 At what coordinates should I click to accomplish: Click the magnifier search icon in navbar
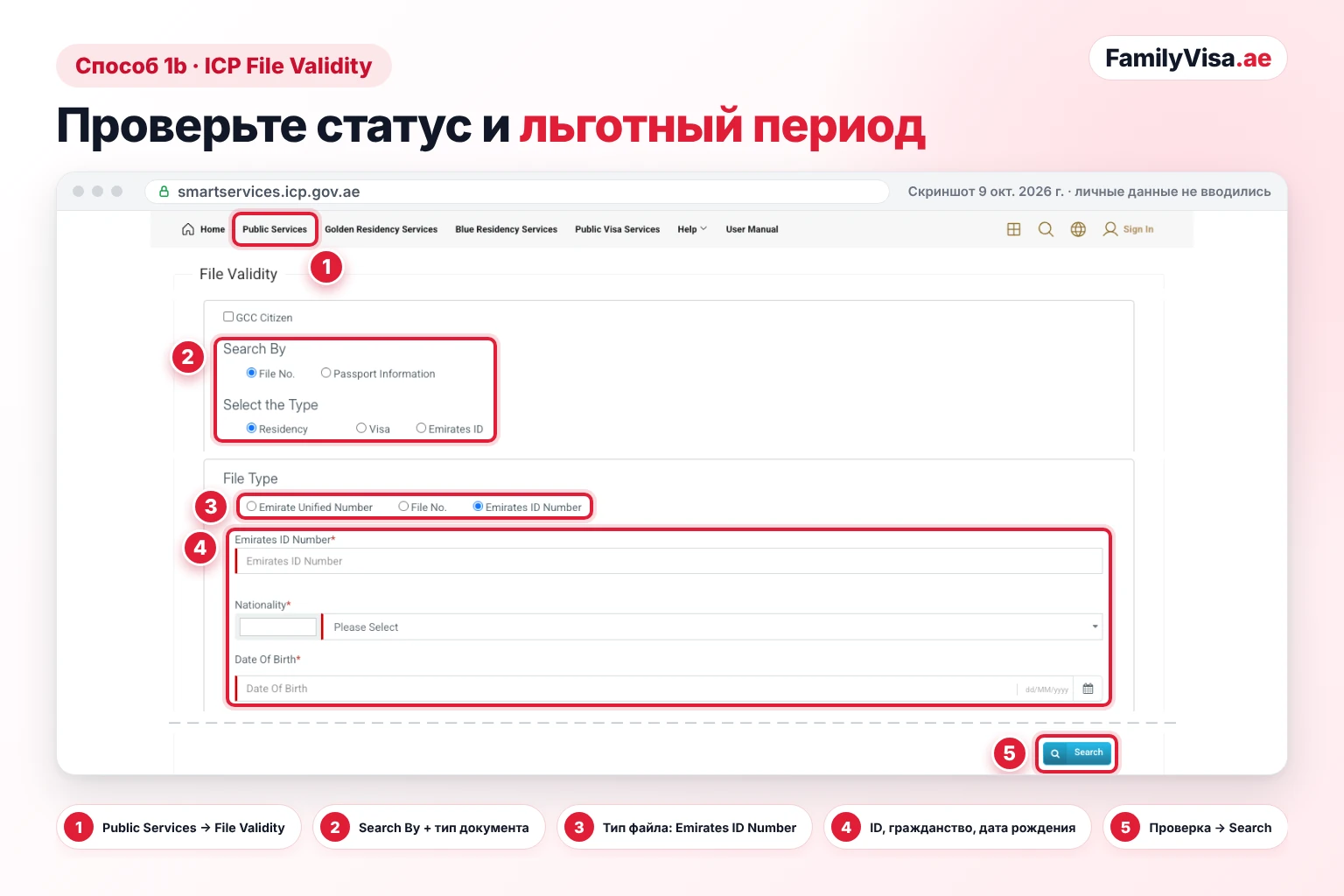coord(1046,229)
